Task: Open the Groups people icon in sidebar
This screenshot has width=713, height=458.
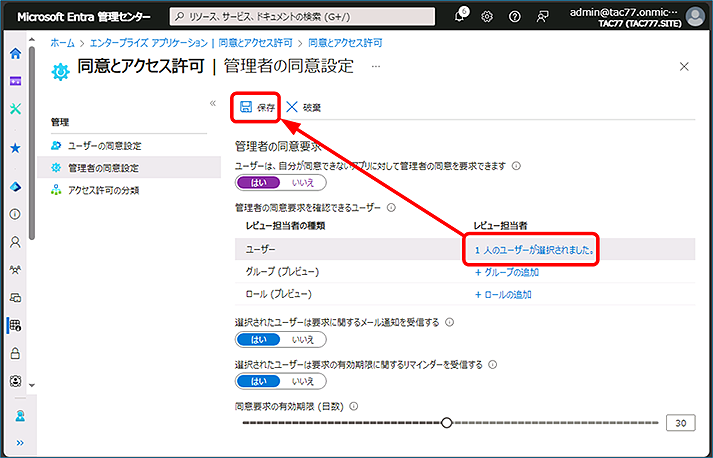Action: (15, 270)
